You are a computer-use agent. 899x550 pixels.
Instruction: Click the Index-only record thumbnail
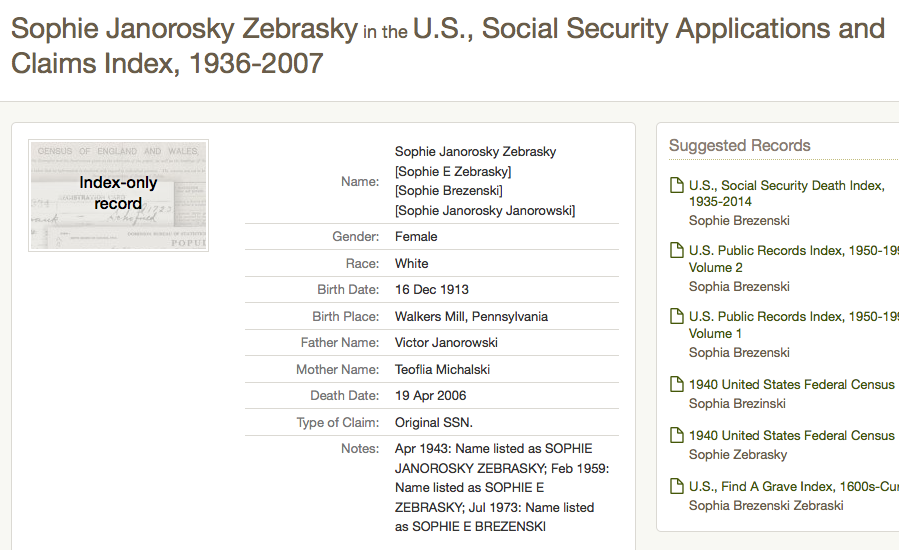pyautogui.click(x=118, y=195)
